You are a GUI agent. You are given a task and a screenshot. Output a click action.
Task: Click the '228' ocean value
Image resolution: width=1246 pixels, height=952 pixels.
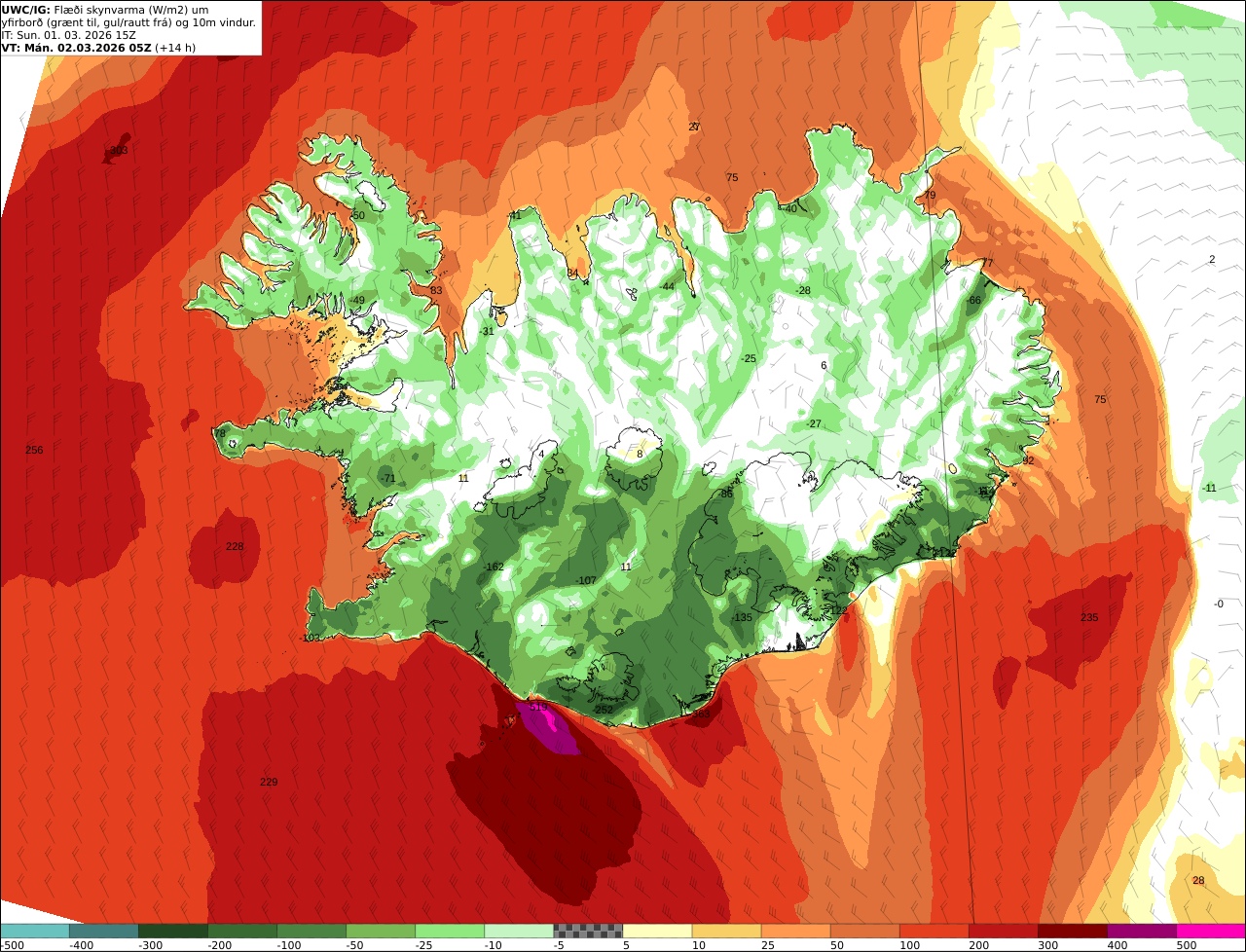235,546
